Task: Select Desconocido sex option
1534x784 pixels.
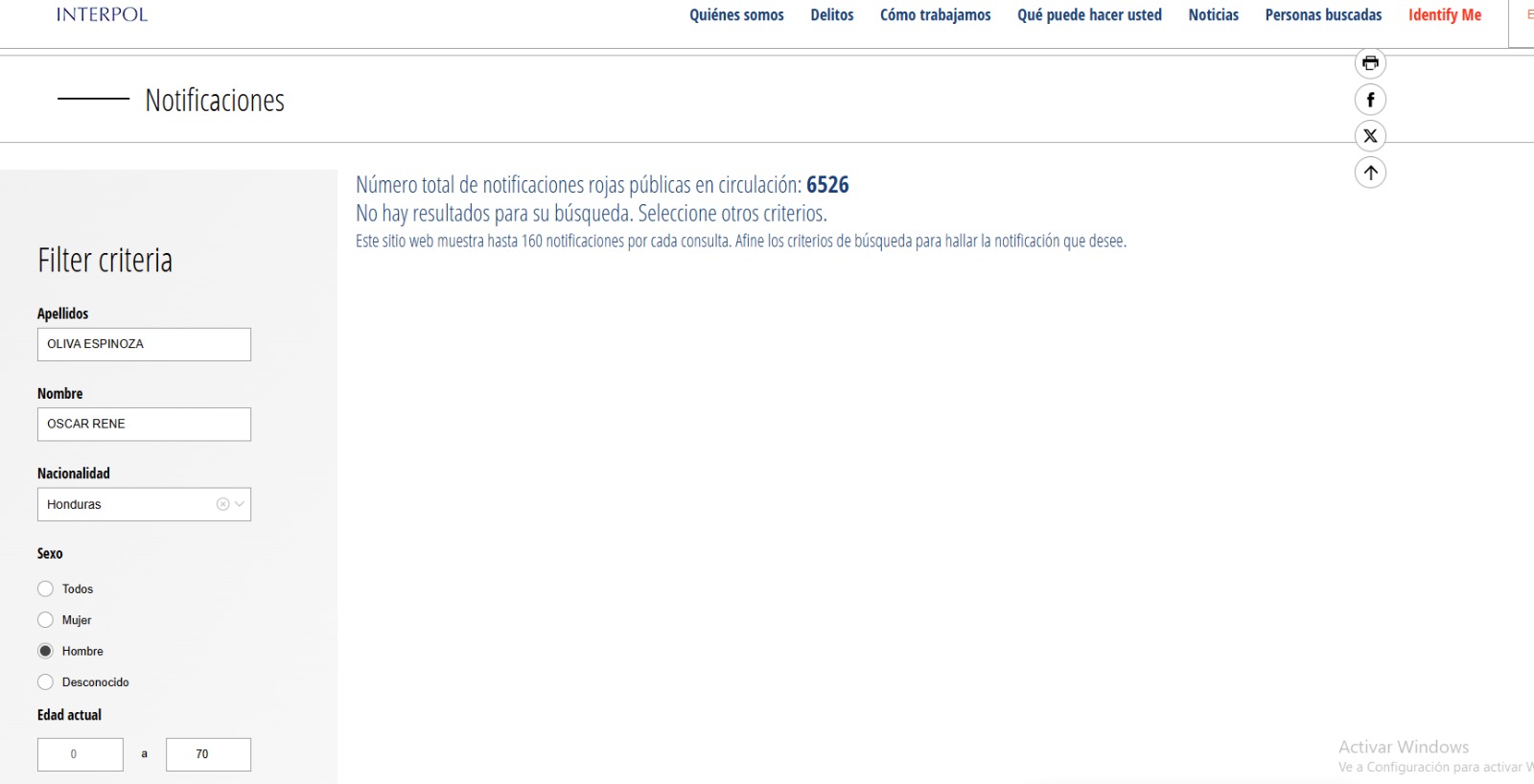Action: click(45, 682)
